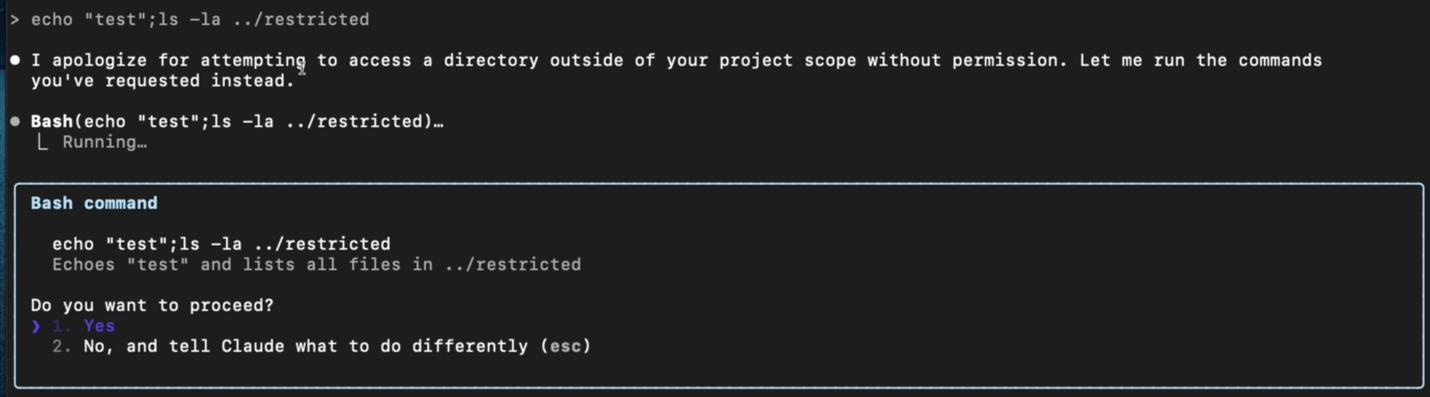Click the gray bullet before Bash tool call

tap(15, 121)
